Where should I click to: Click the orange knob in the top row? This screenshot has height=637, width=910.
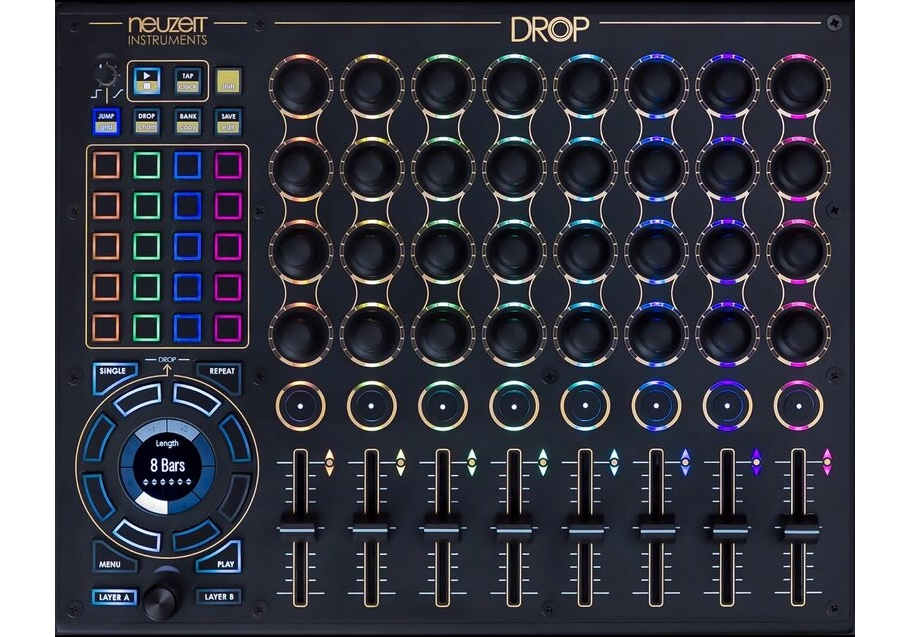point(301,86)
